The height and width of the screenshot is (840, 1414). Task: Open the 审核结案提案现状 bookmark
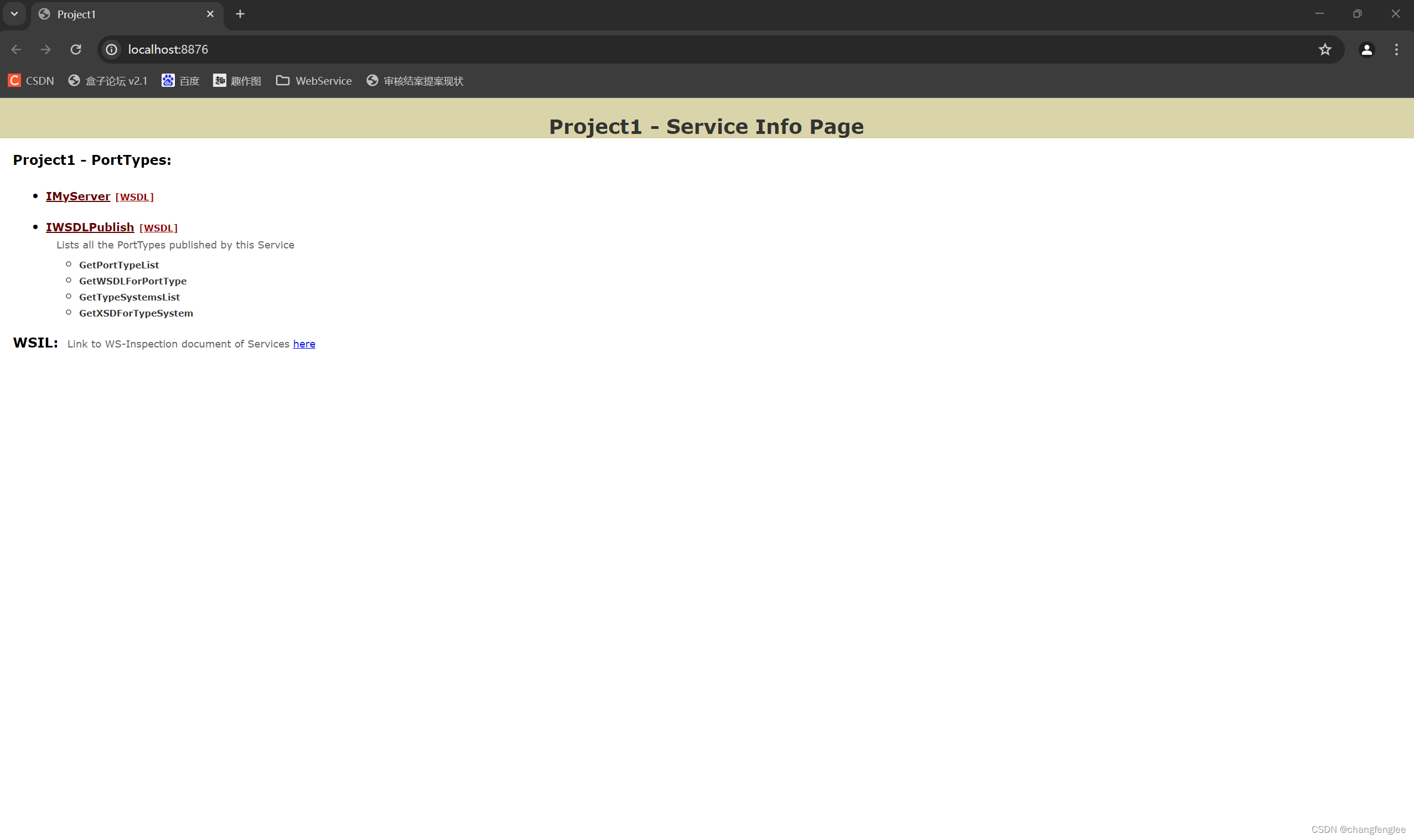coord(415,81)
